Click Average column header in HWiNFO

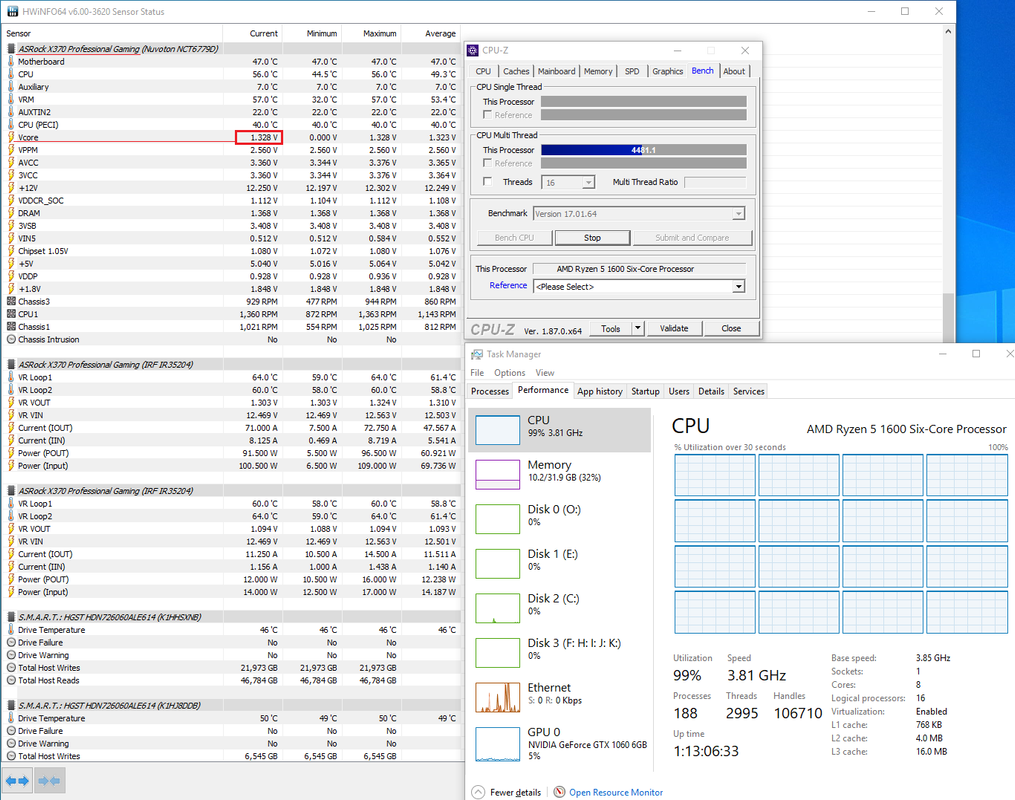click(430, 33)
